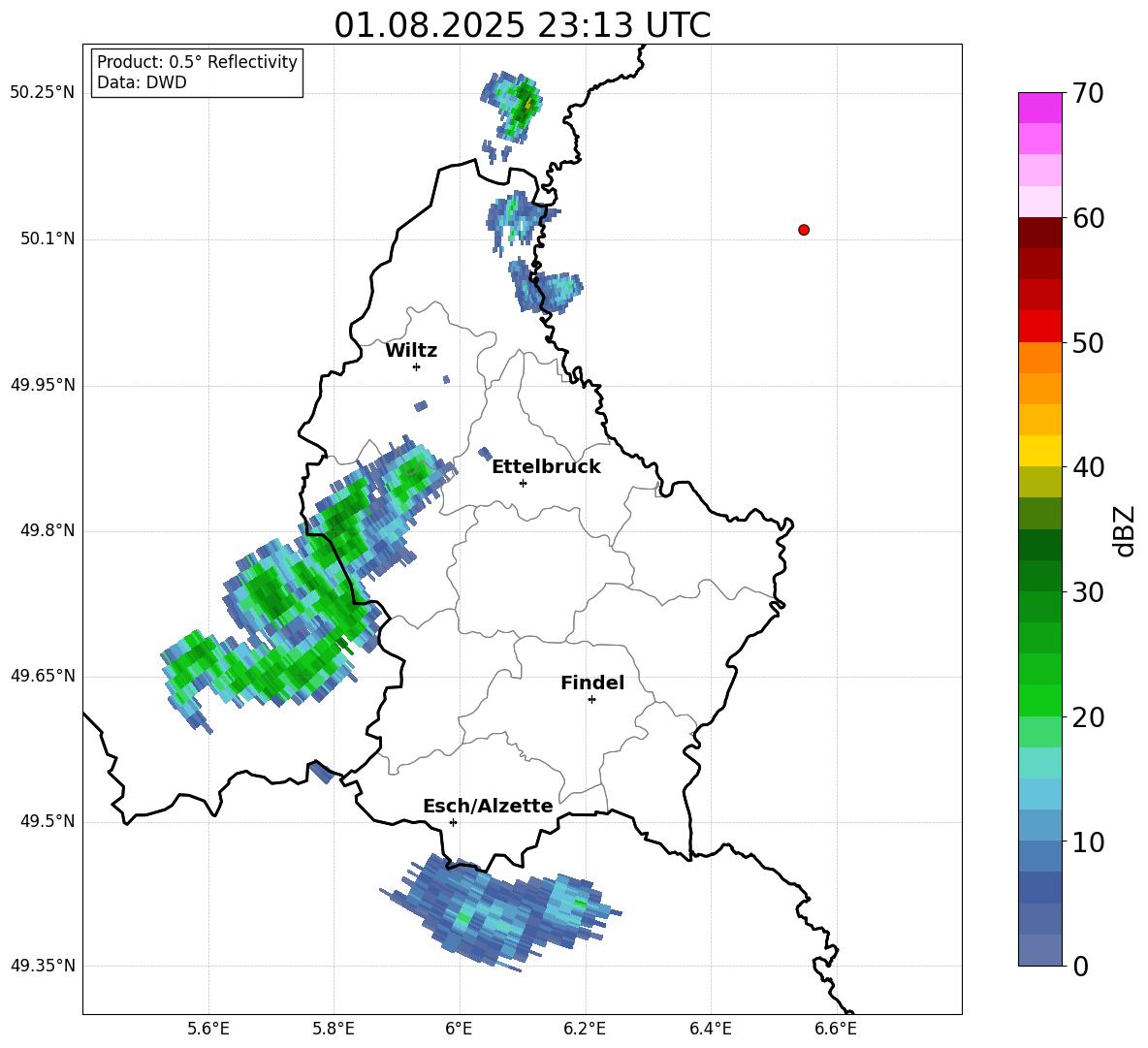The width and height of the screenshot is (1148, 1048).
Task: Click the Findel city label
Action: [x=592, y=683]
